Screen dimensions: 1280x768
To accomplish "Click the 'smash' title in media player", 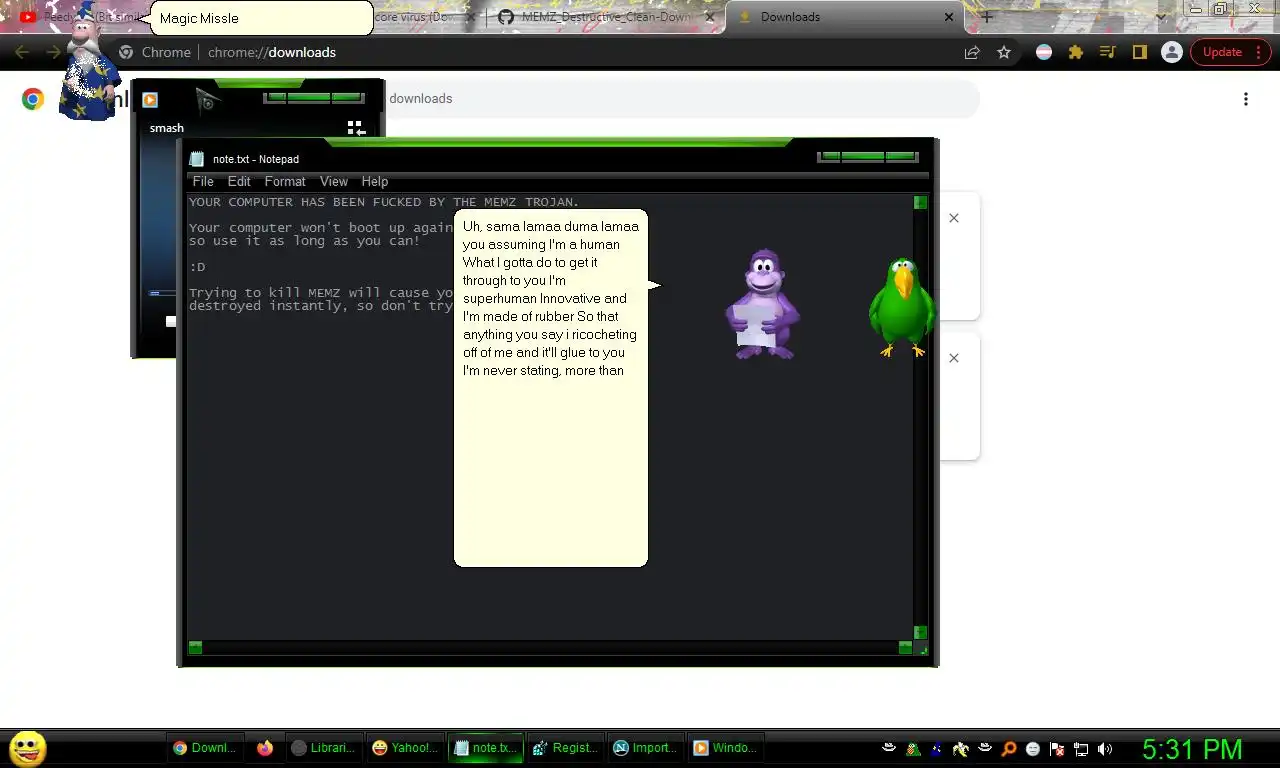I will (x=167, y=128).
